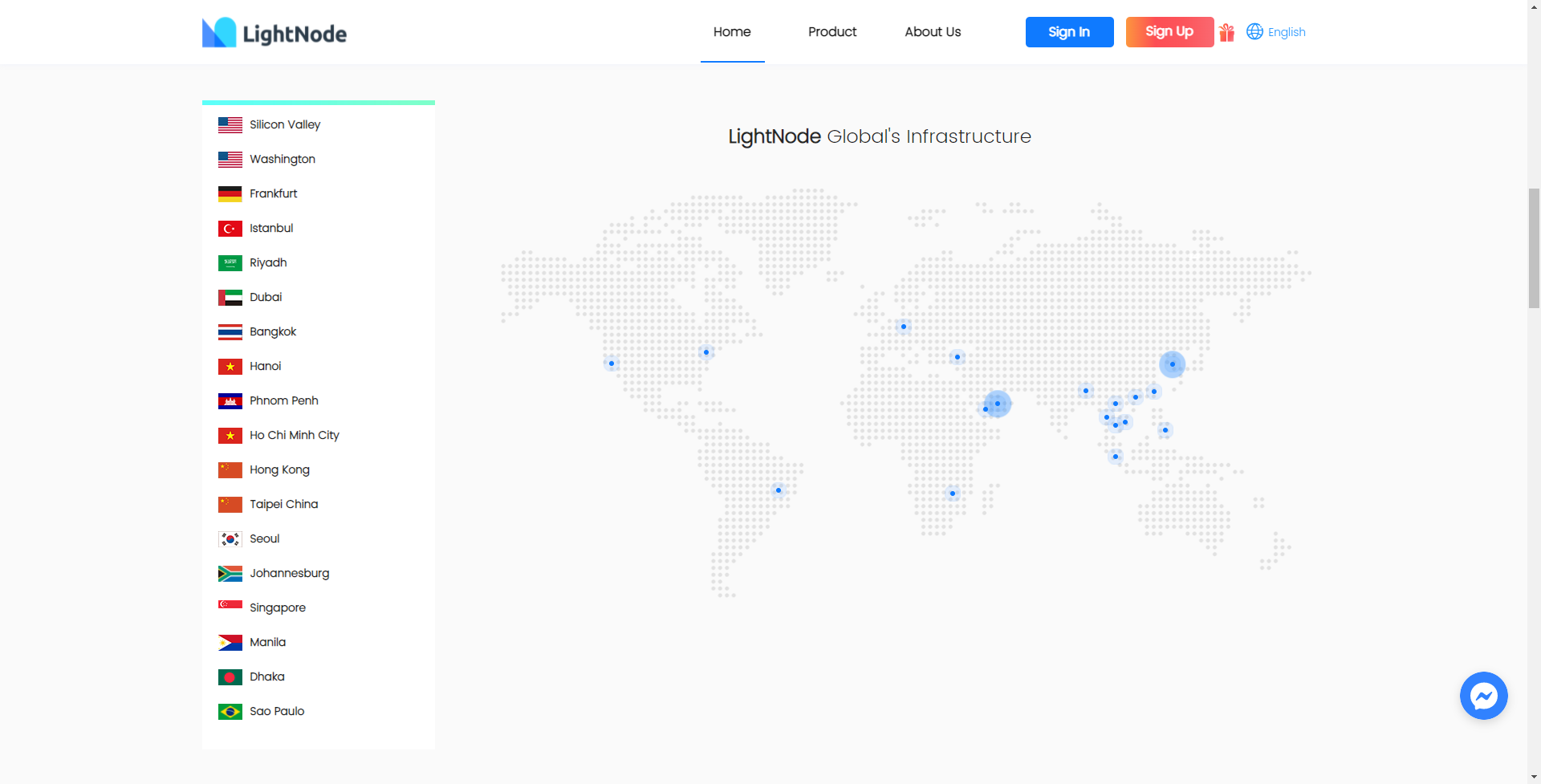Screen dimensions: 1541x784
Task: Click the Washington marker on US east coast
Action: (x=706, y=352)
